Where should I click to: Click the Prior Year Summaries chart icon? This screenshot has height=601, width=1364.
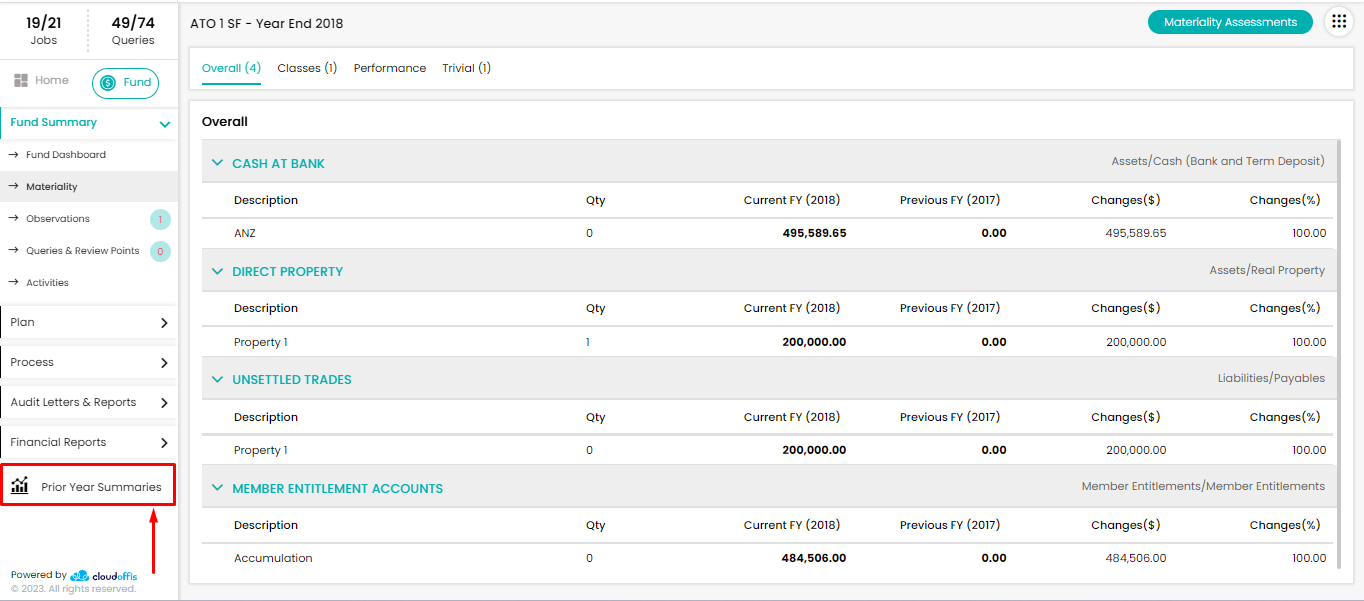click(20, 486)
